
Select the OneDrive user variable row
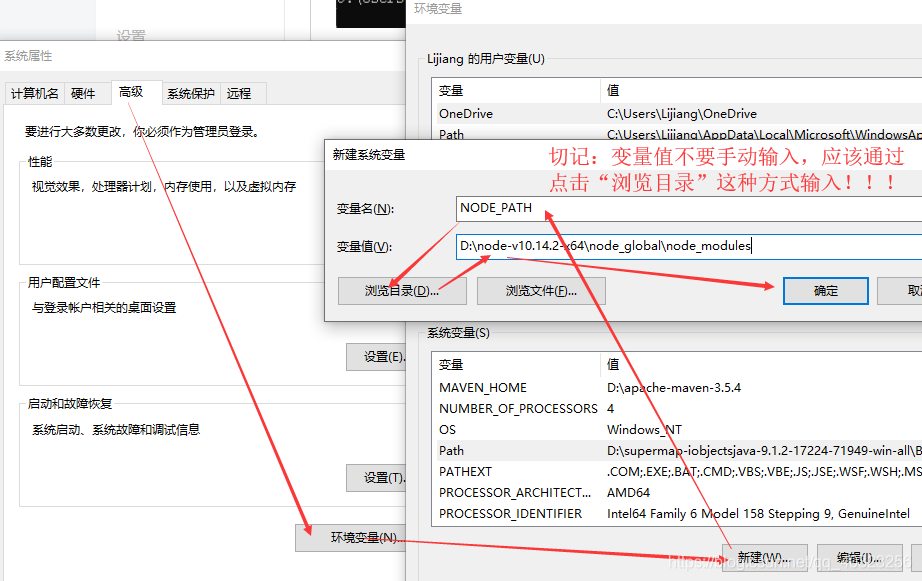tap(677, 113)
